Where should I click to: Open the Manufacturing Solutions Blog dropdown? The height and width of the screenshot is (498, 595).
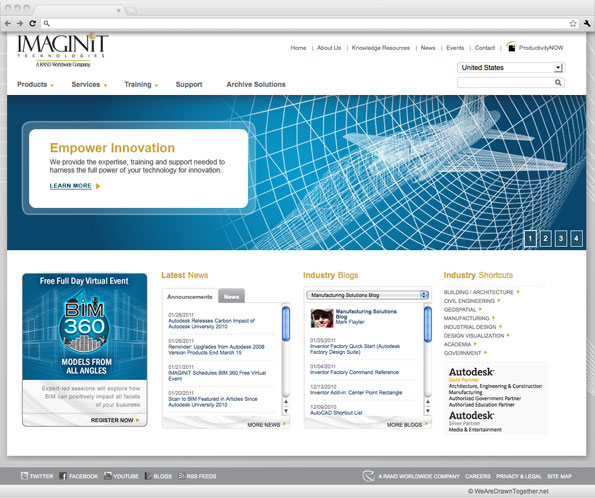(367, 295)
